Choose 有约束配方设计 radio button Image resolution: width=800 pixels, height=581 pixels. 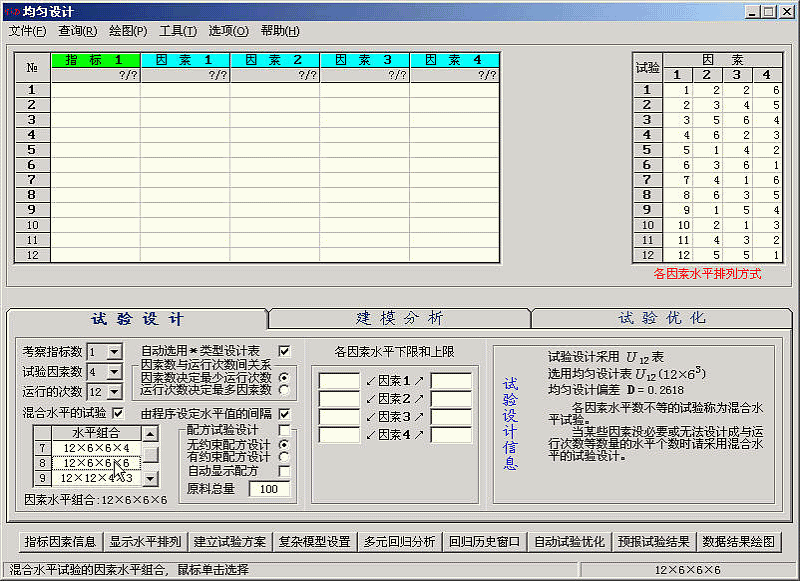(x=284, y=457)
